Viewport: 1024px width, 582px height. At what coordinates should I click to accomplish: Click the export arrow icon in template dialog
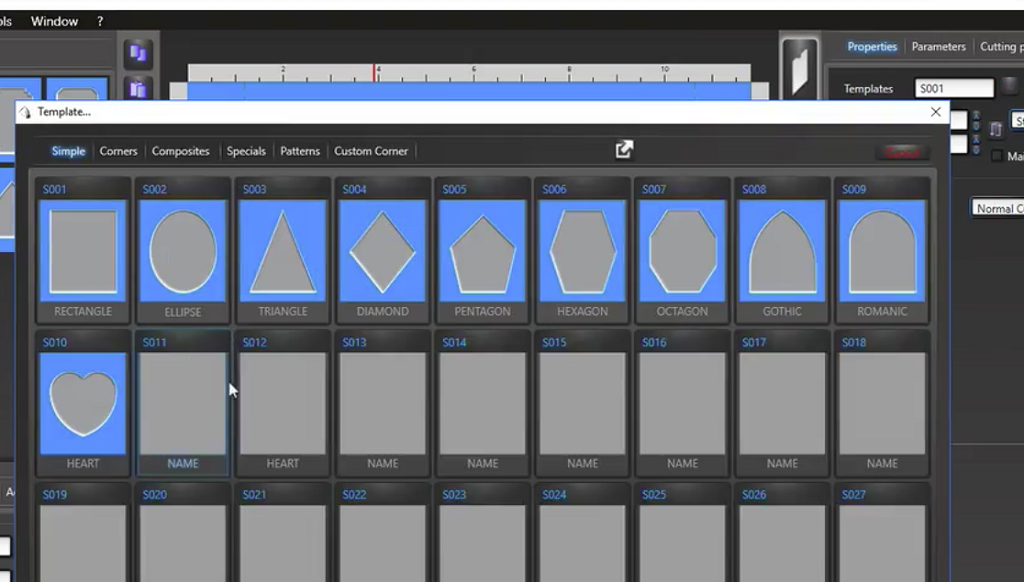coord(624,150)
